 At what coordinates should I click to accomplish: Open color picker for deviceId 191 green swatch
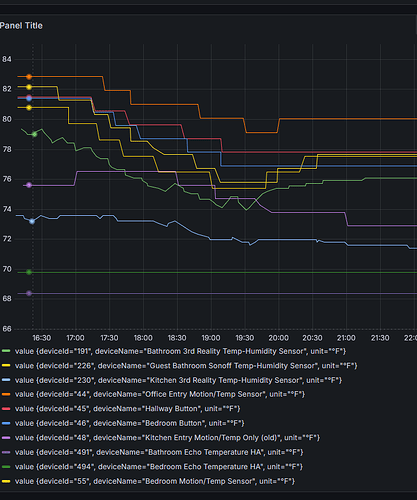[6, 351]
